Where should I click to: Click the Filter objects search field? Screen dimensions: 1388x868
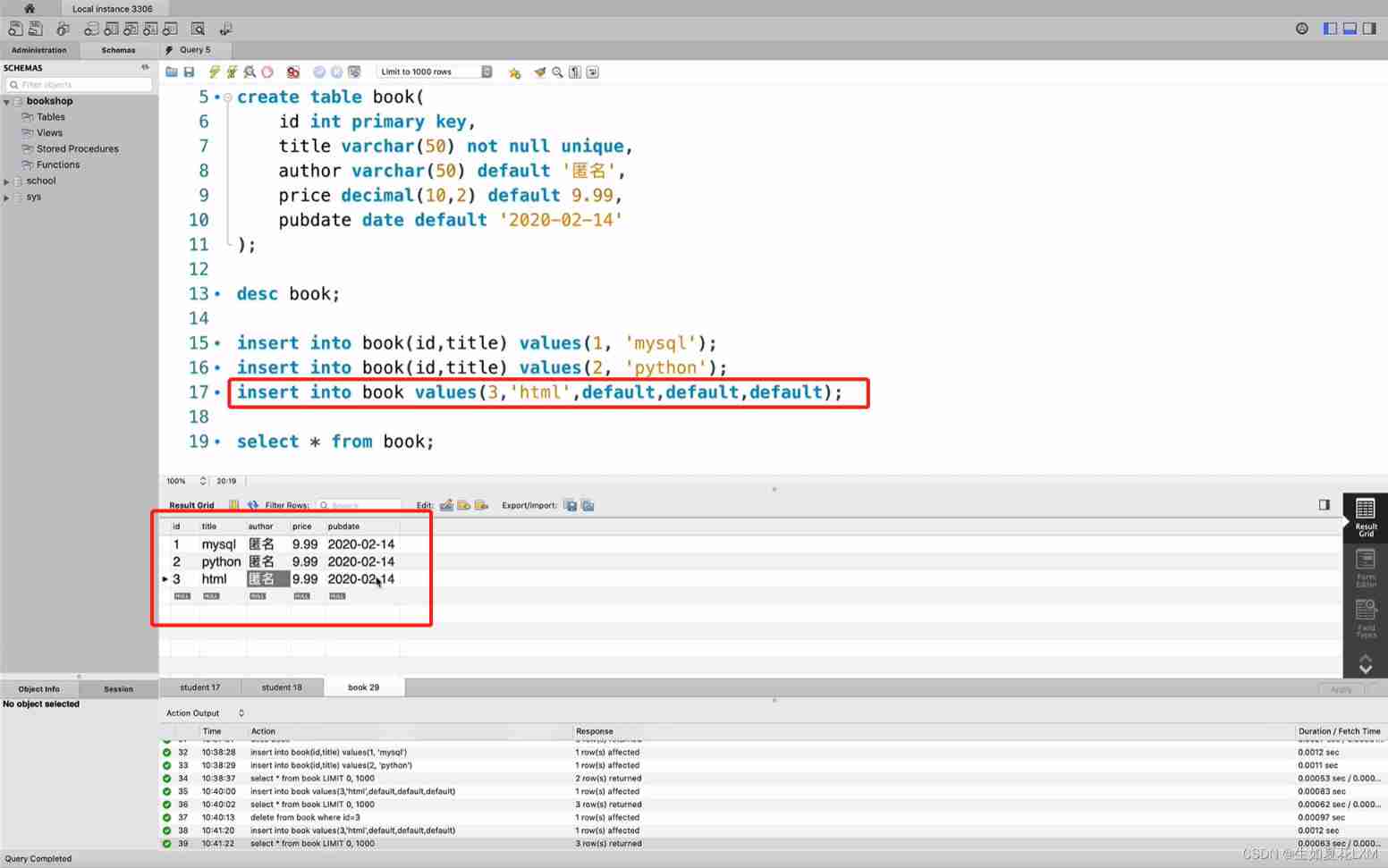tap(79, 84)
